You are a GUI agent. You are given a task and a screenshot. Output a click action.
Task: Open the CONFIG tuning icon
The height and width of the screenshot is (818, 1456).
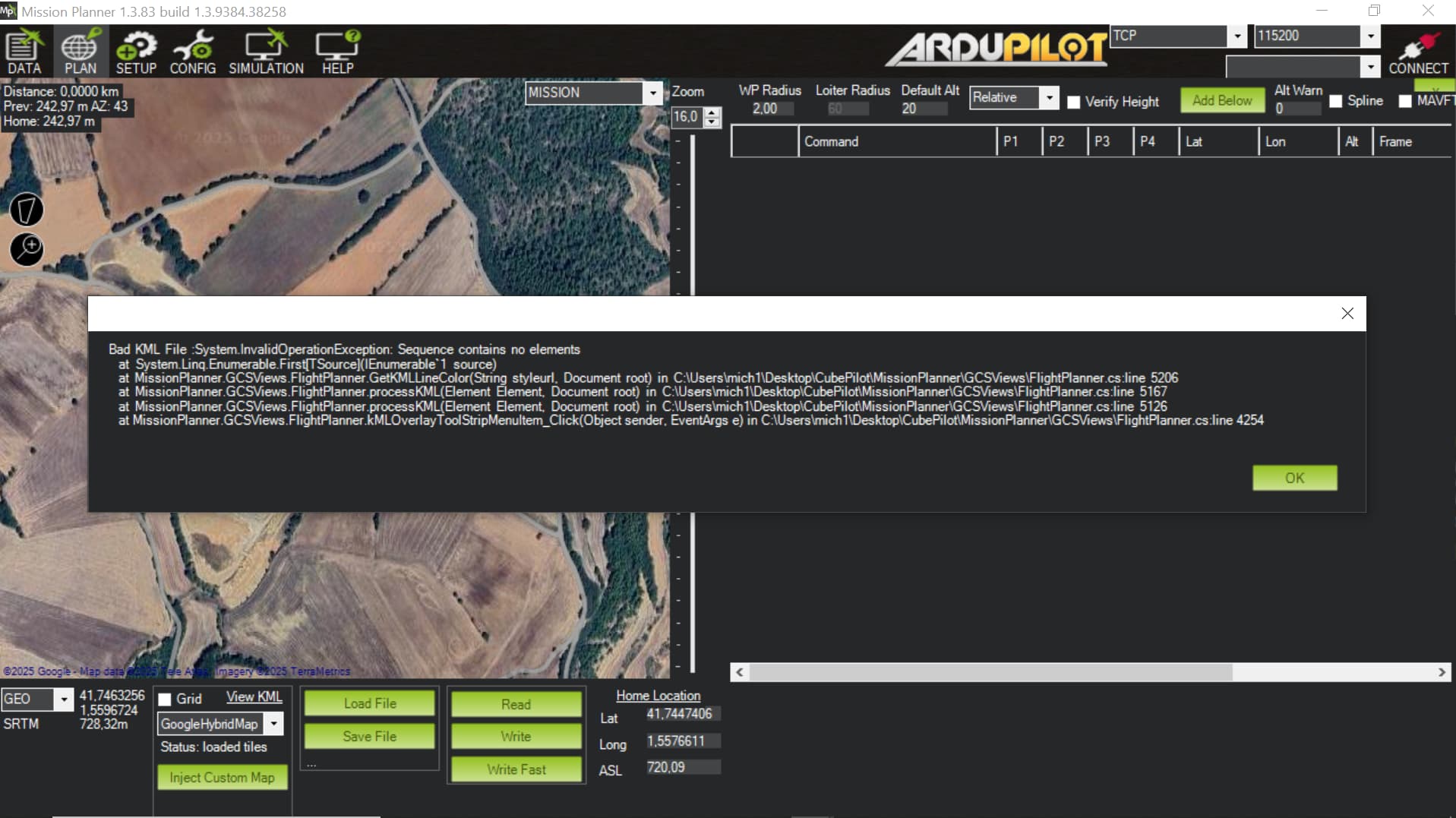(x=192, y=52)
